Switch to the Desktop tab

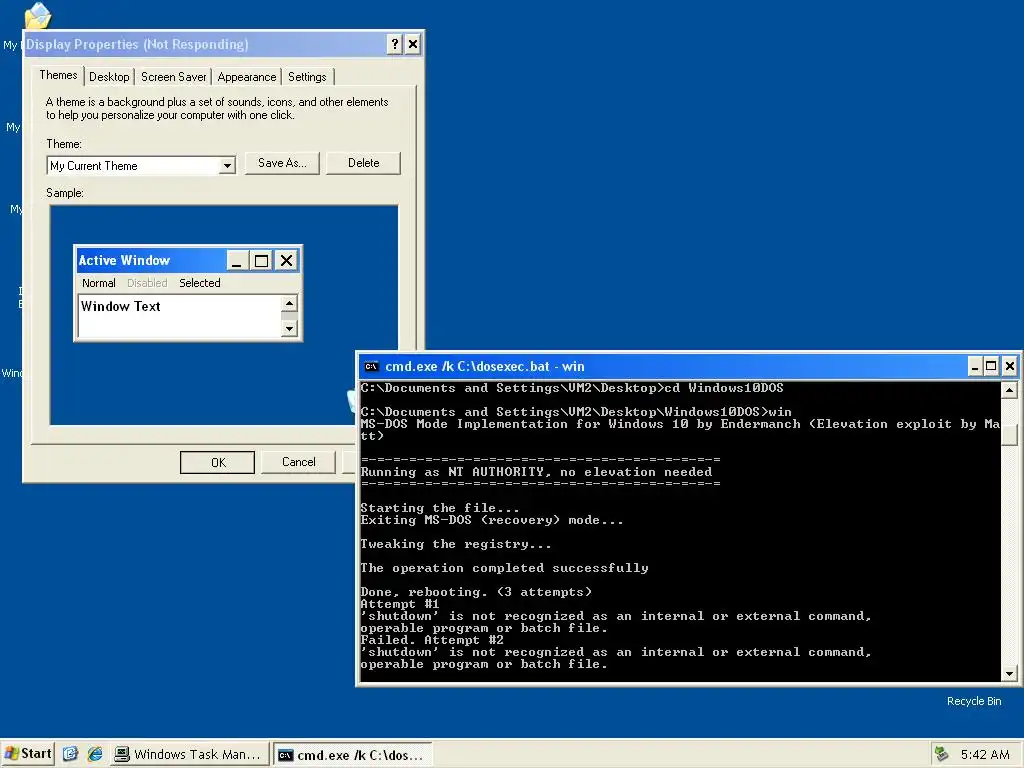click(x=109, y=77)
